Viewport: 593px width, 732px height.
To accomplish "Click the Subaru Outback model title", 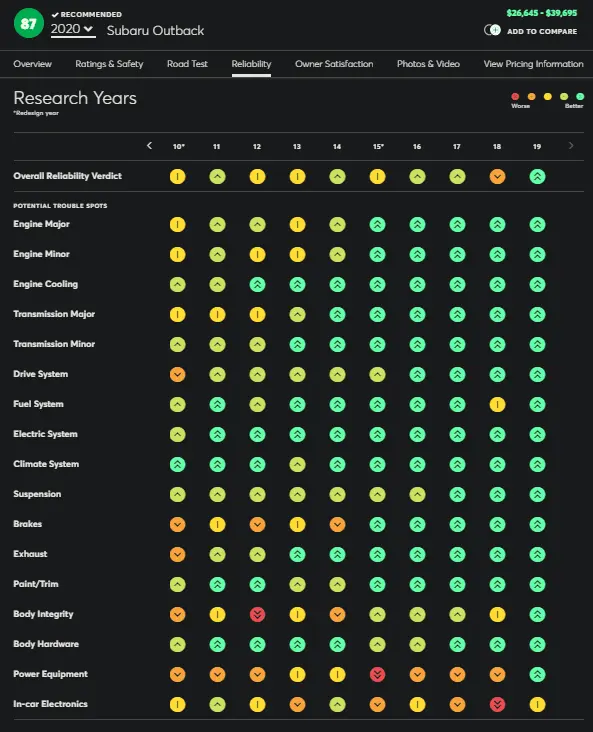I will 155,31.
